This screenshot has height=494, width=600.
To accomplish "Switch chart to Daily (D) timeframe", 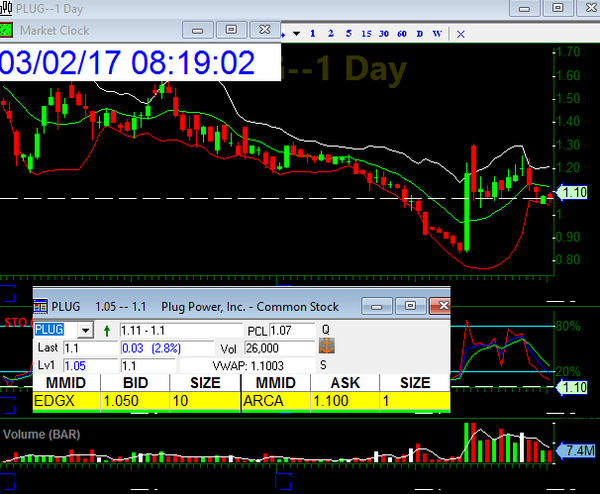I will (419, 33).
